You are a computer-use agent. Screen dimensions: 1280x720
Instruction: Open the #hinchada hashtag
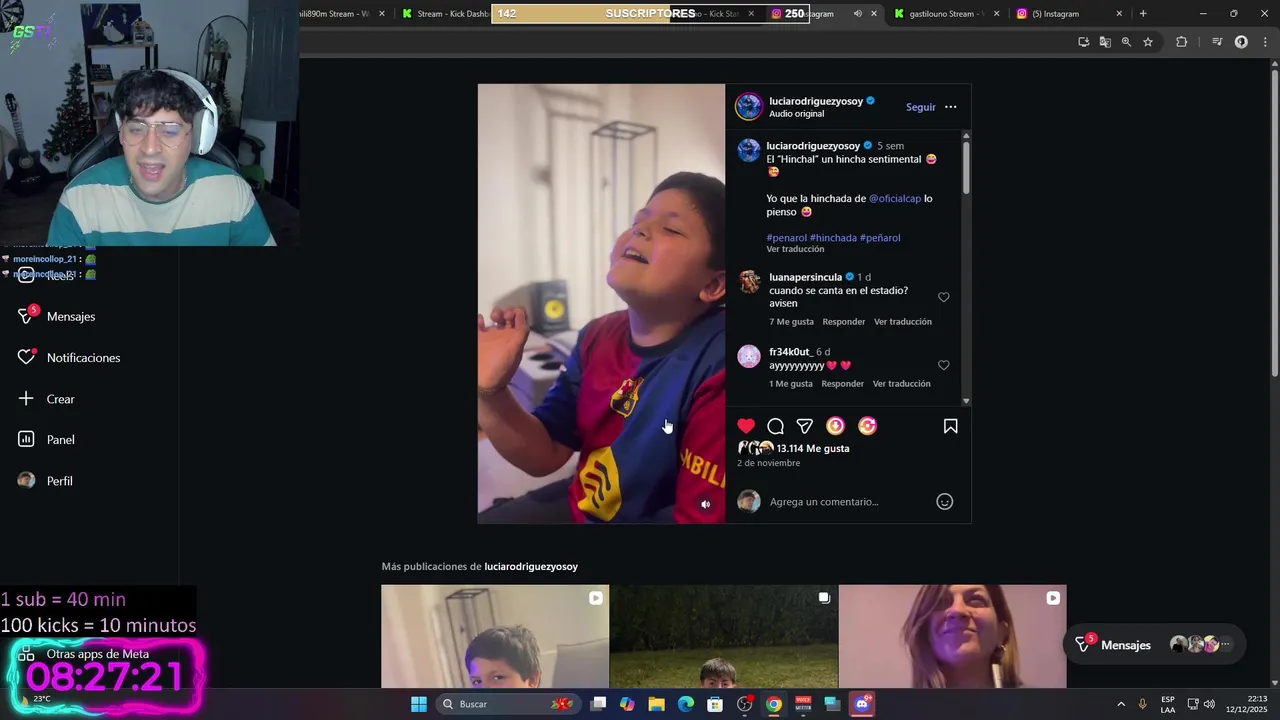pyautogui.click(x=833, y=238)
